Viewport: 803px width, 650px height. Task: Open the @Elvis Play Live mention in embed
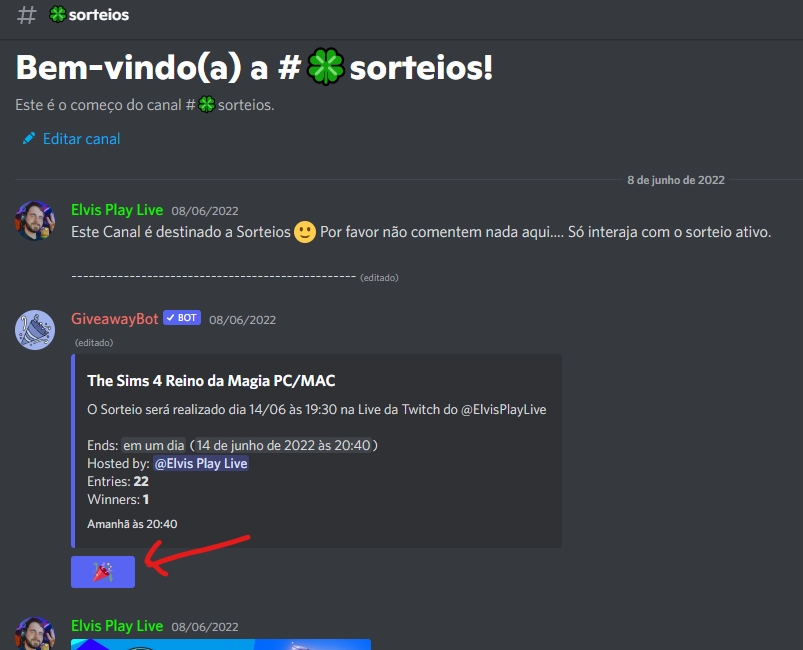[x=201, y=463]
